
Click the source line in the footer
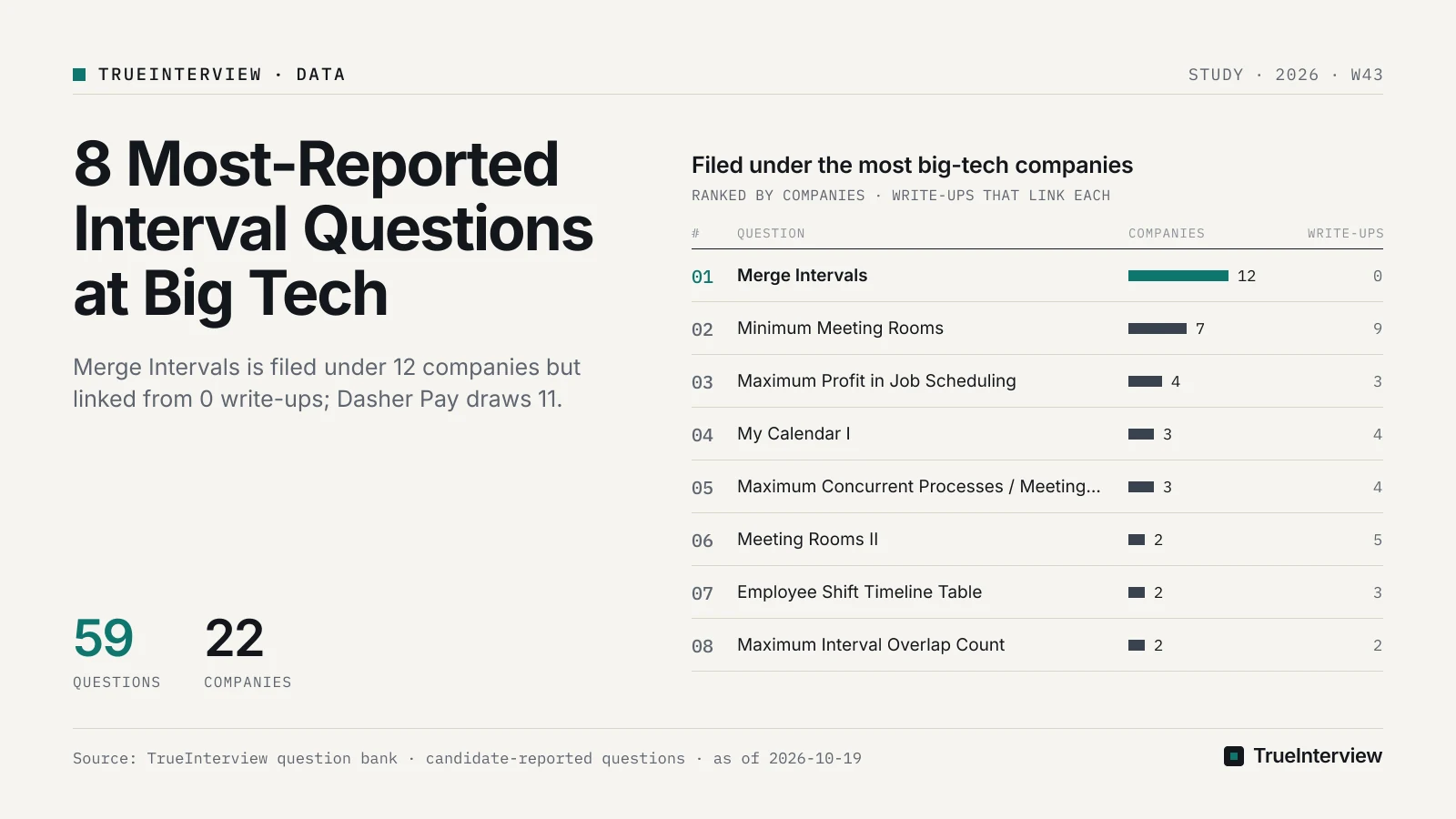click(x=467, y=758)
